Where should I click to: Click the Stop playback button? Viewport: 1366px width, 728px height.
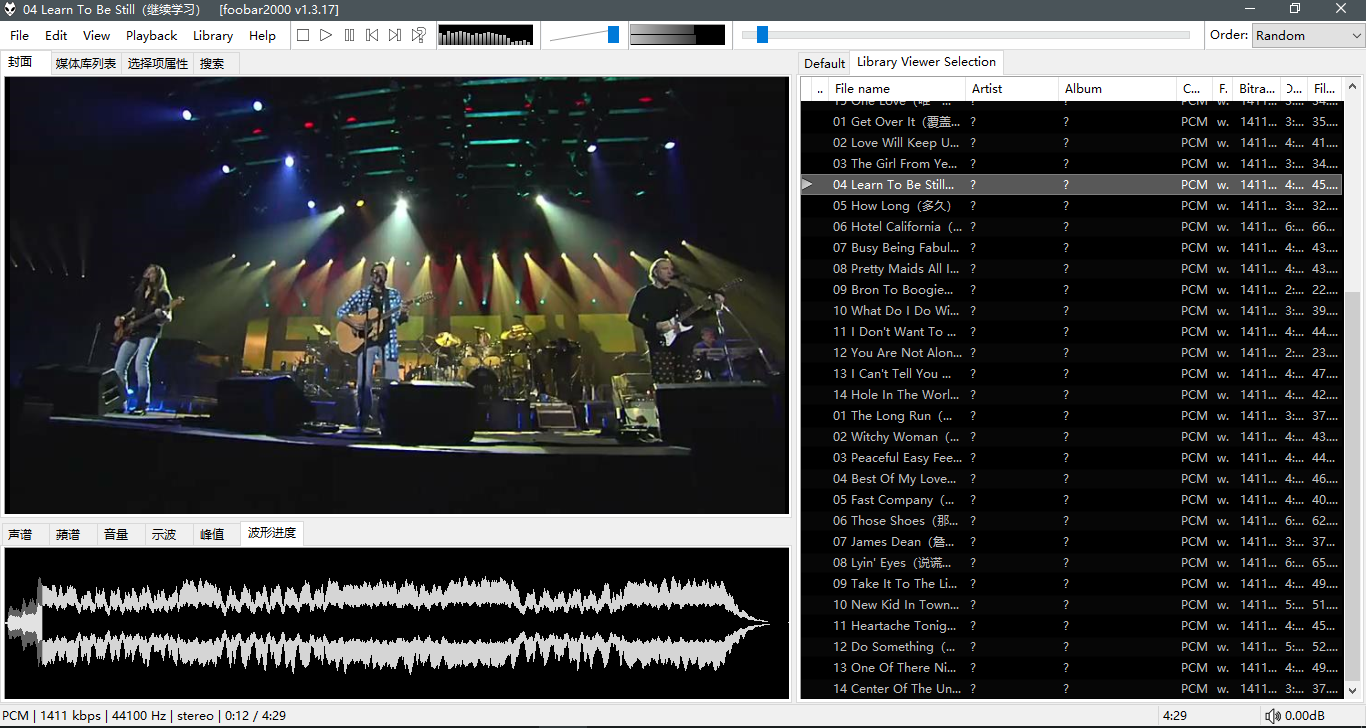(303, 35)
